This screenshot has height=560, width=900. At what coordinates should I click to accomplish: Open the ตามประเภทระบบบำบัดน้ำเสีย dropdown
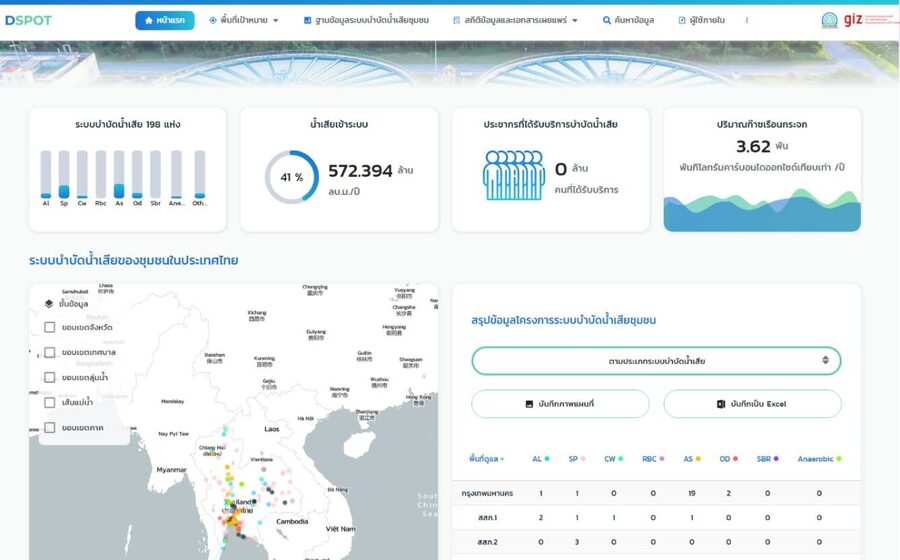[656, 361]
